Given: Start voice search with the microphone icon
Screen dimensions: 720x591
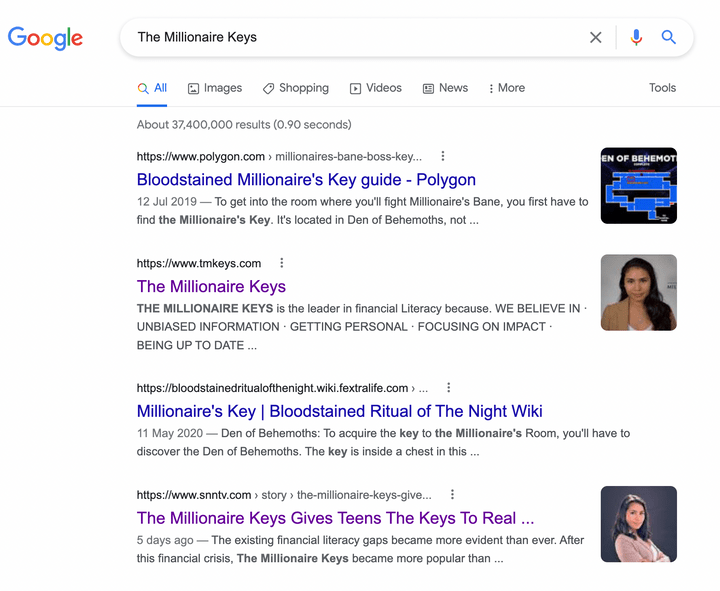Looking at the screenshot, I should (x=636, y=37).
